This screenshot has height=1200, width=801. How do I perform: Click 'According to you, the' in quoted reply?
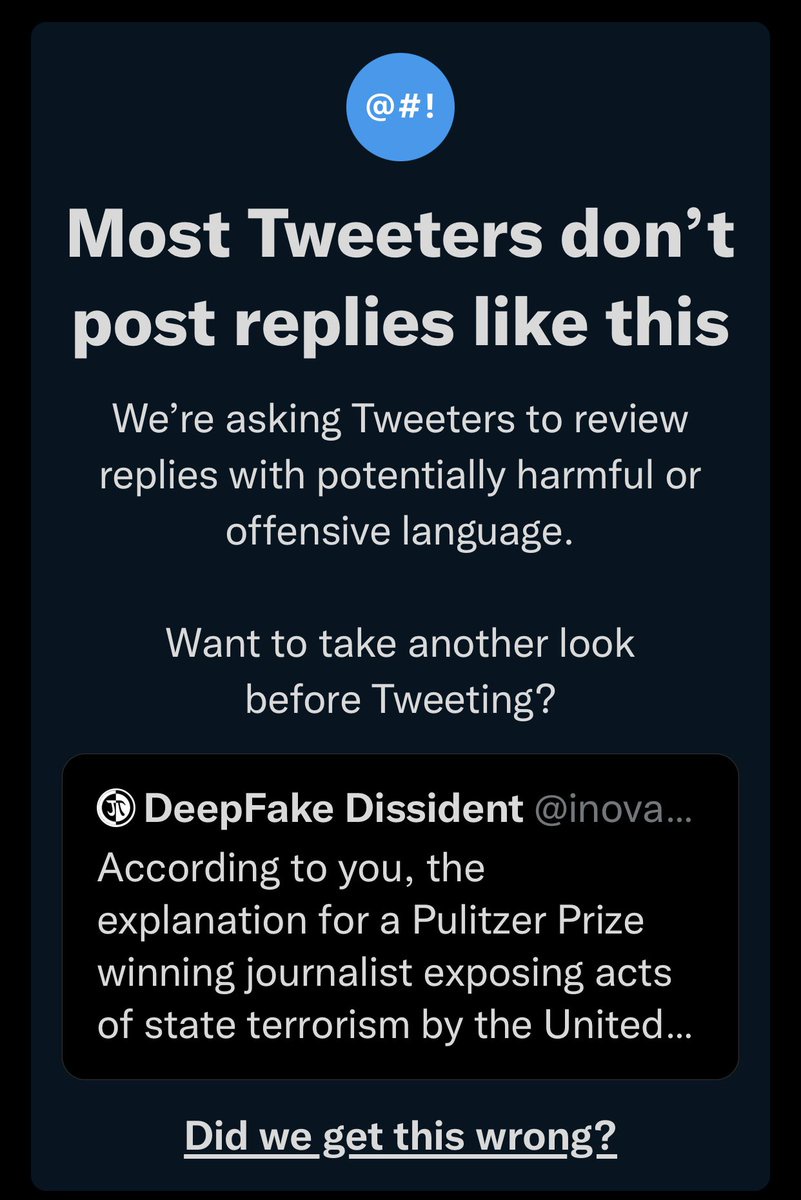click(291, 867)
